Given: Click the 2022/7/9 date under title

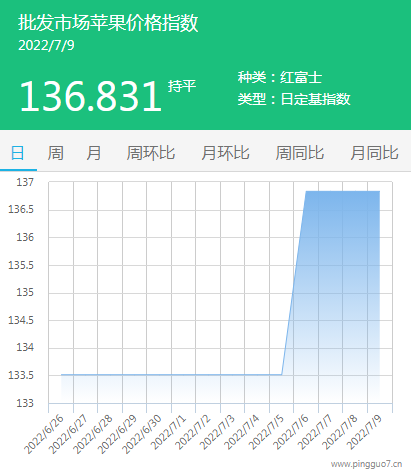Looking at the screenshot, I should pyautogui.click(x=46, y=46).
